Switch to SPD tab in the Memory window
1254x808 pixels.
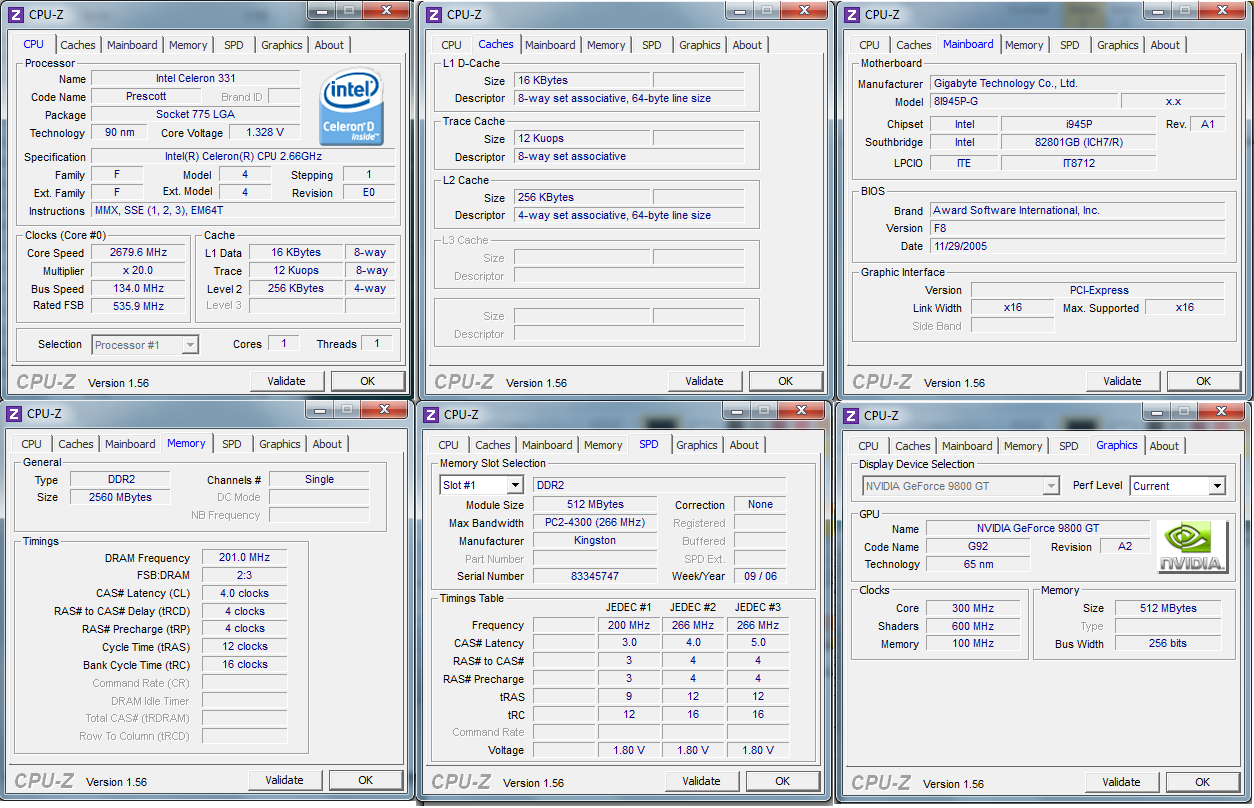pyautogui.click(x=232, y=444)
